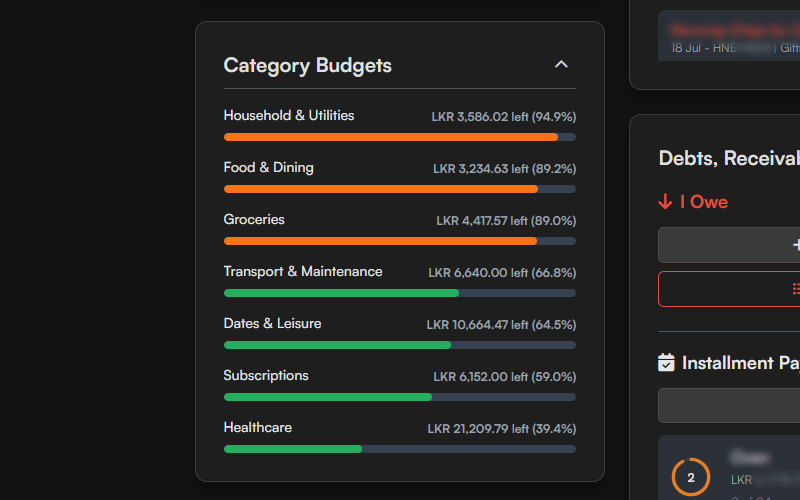Click 'LKR 10,664.47 left (64.5%)' value
The width and height of the screenshot is (800, 500).
coord(501,325)
